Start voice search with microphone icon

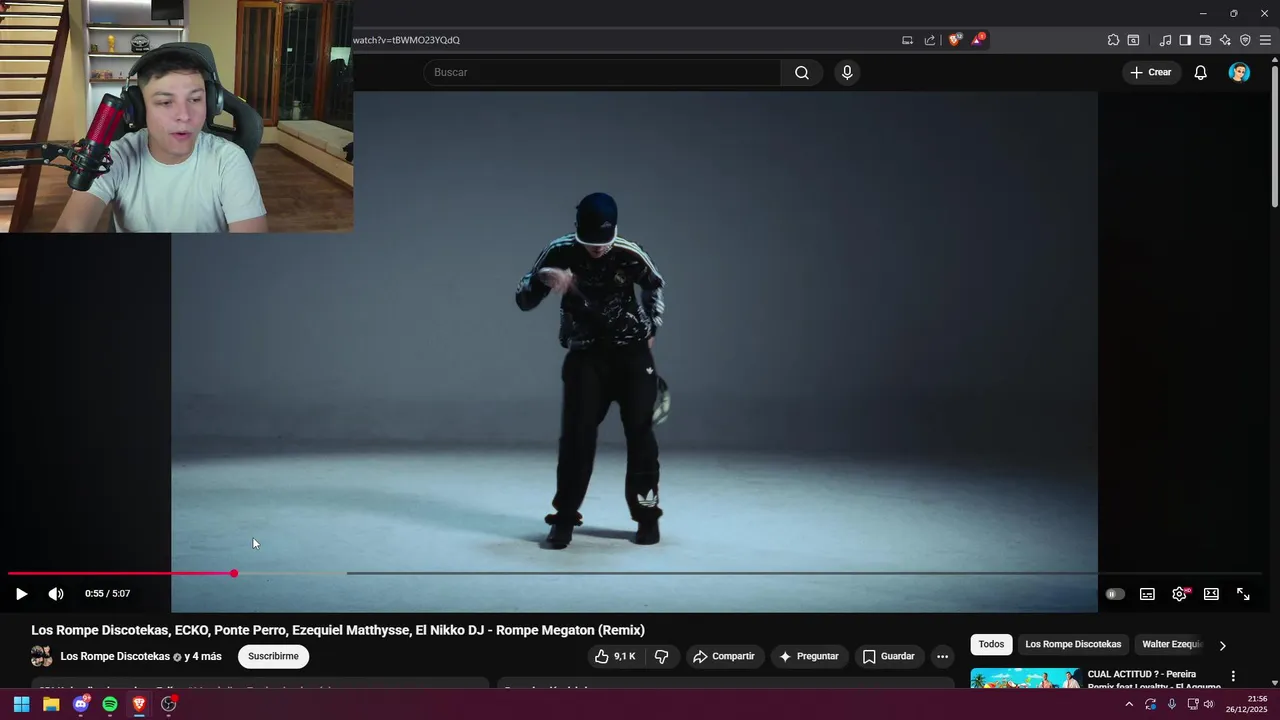847,72
